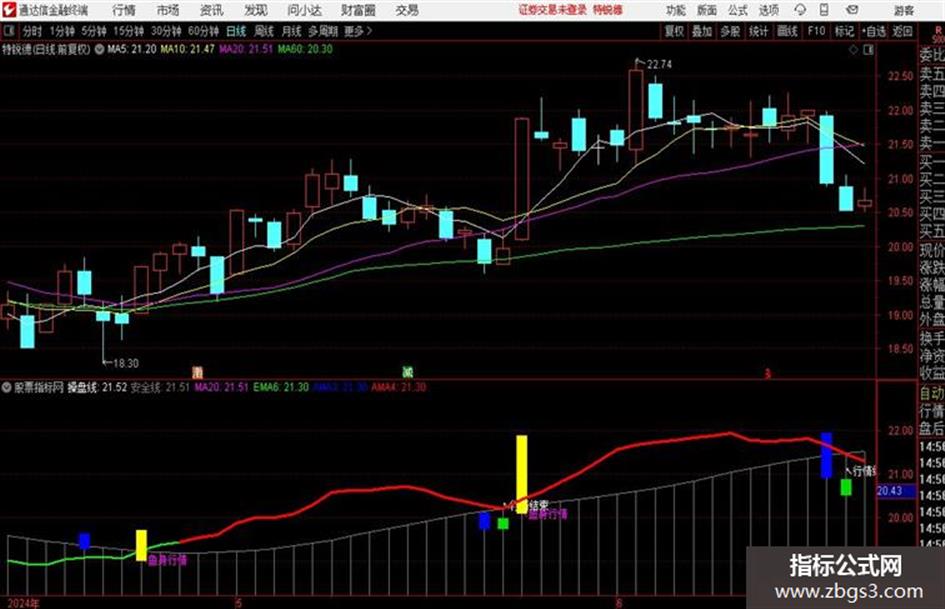Click the MA20: 21.51 label in main chart
The width and height of the screenshot is (945, 609).
point(246,49)
